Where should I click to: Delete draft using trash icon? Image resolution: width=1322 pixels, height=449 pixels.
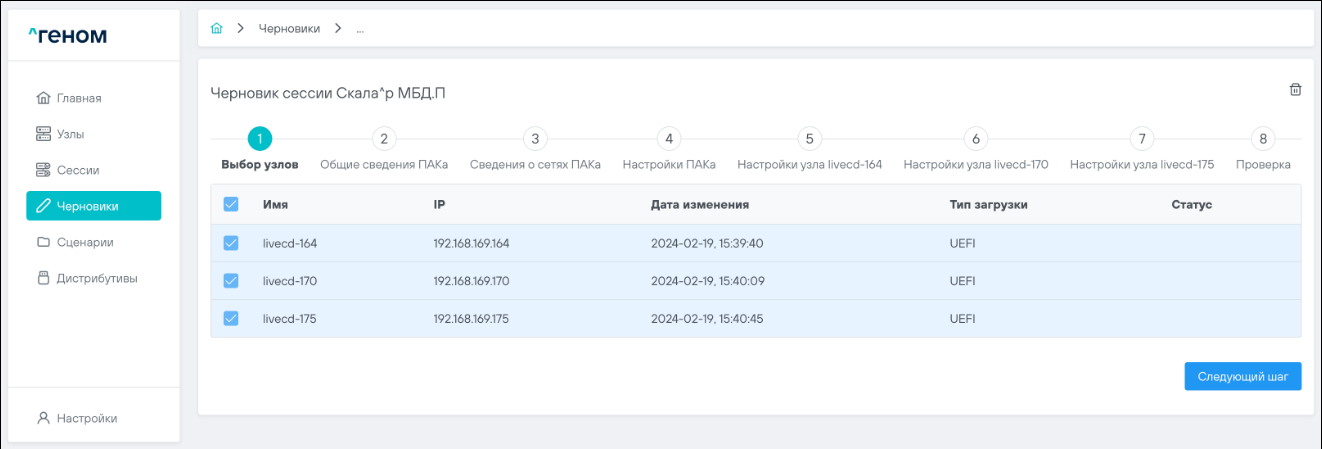pyautogui.click(x=1295, y=90)
